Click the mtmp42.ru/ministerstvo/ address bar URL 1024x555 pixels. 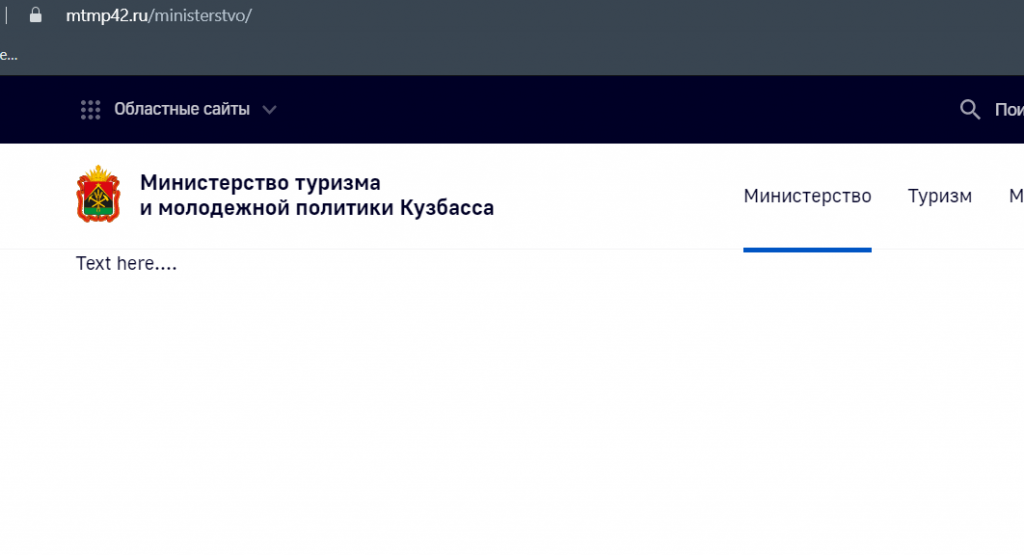(159, 16)
